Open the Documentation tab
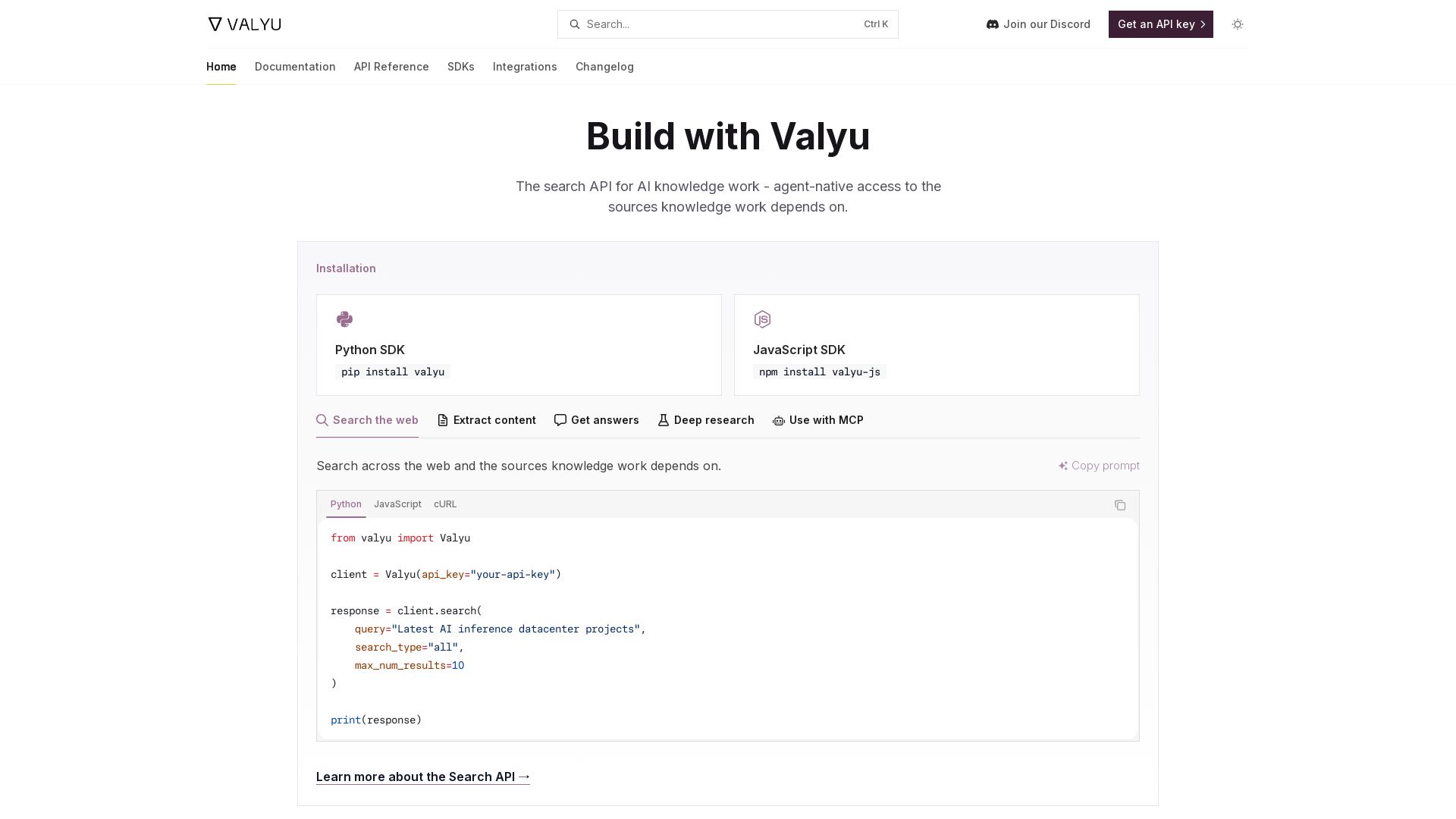The height and width of the screenshot is (819, 1456). 295,67
